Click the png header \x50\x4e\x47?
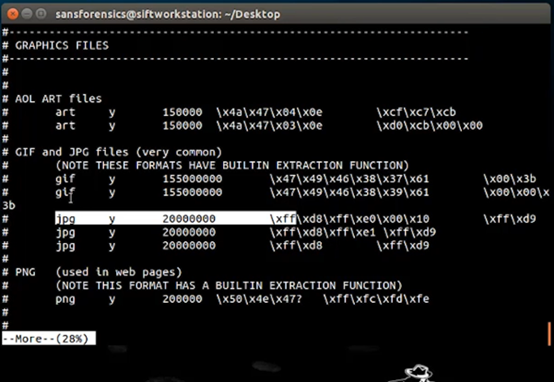The height and width of the screenshot is (382, 554). tap(259, 299)
